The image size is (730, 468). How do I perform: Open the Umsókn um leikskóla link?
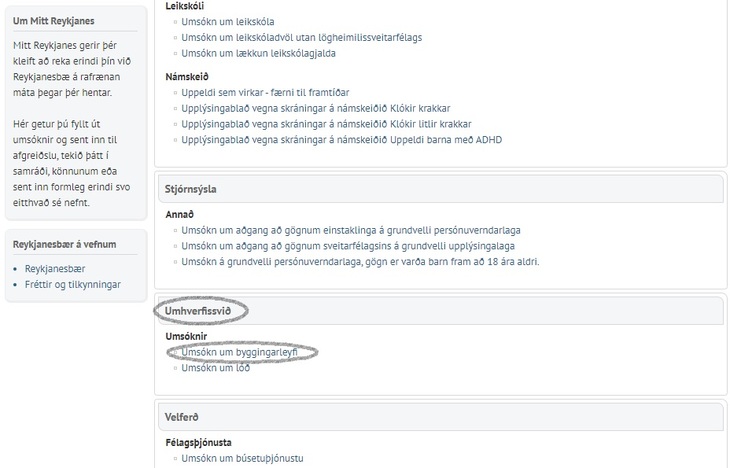click(228, 22)
